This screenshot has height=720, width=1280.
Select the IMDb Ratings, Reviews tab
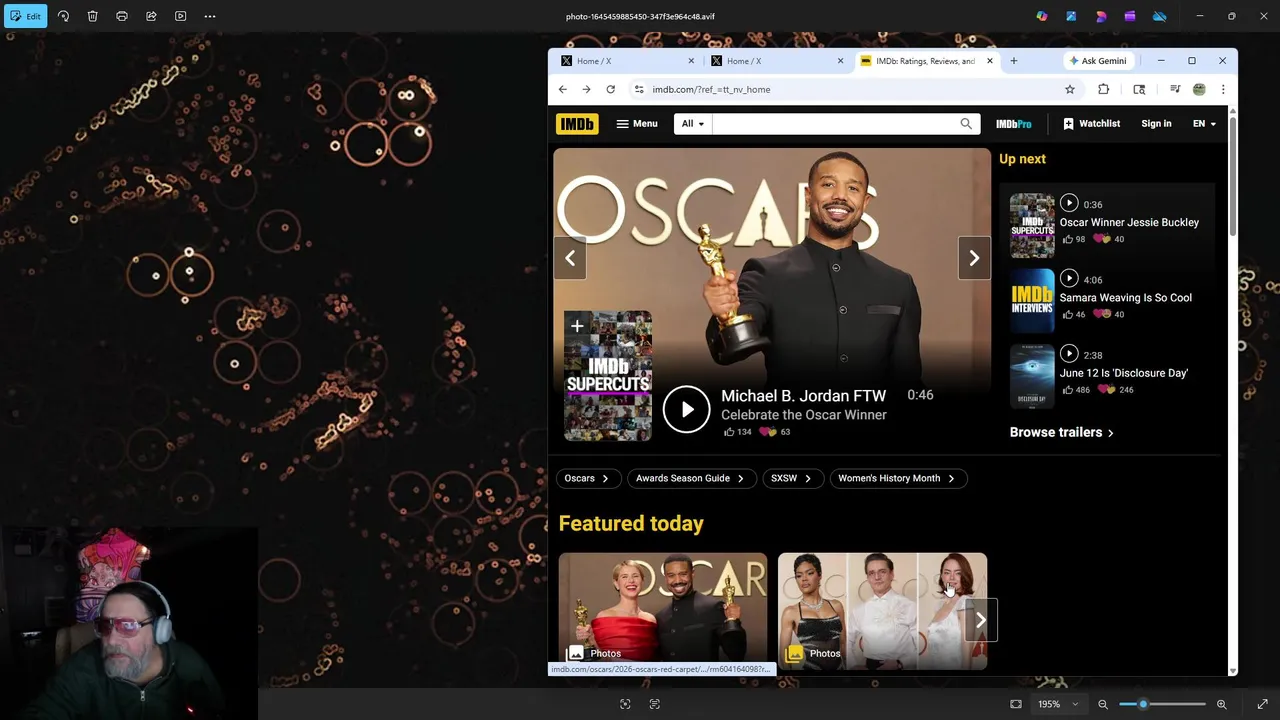pos(925,61)
